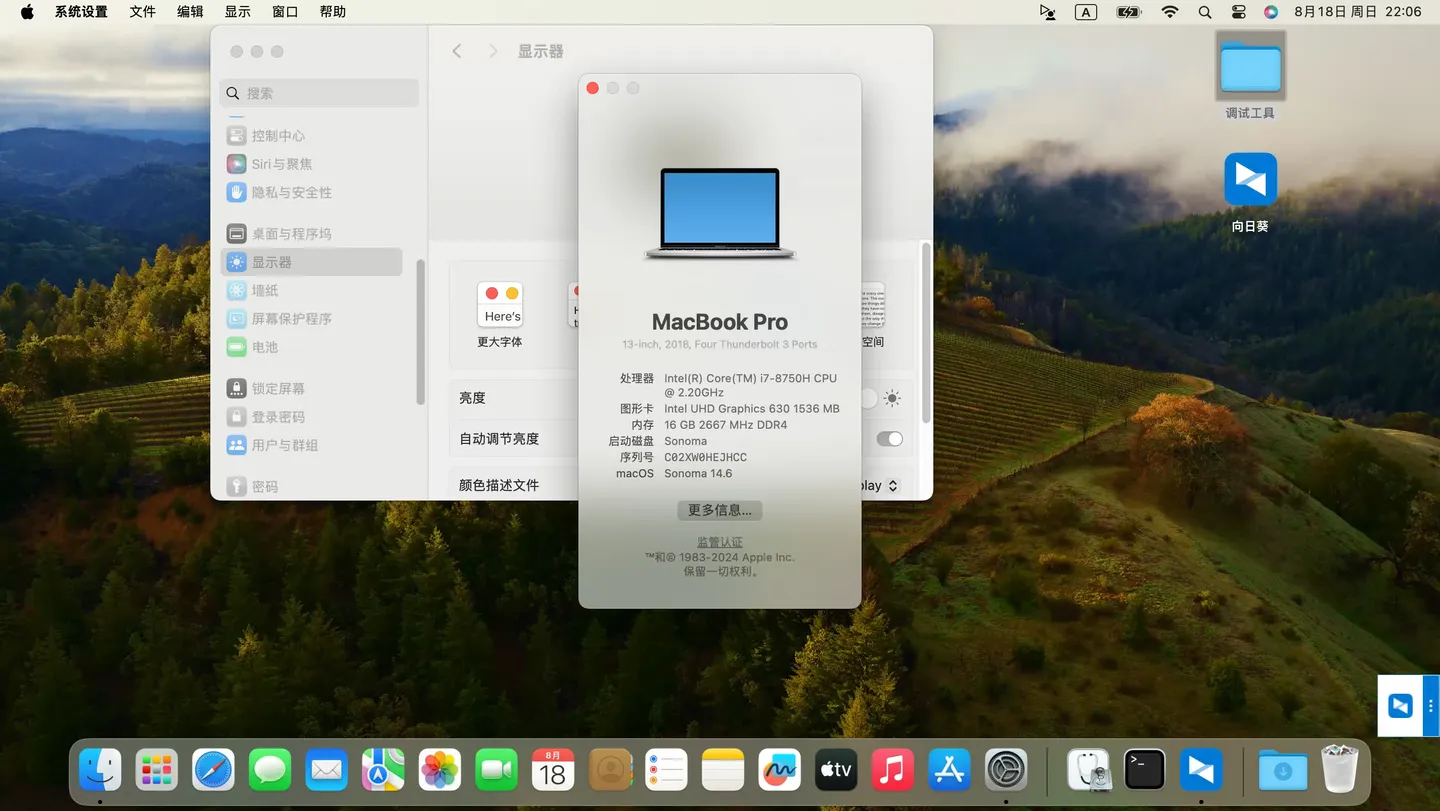Screen dimensions: 1440x811
Task: Open the 显示 menu in menu bar
Action: click(x=238, y=12)
